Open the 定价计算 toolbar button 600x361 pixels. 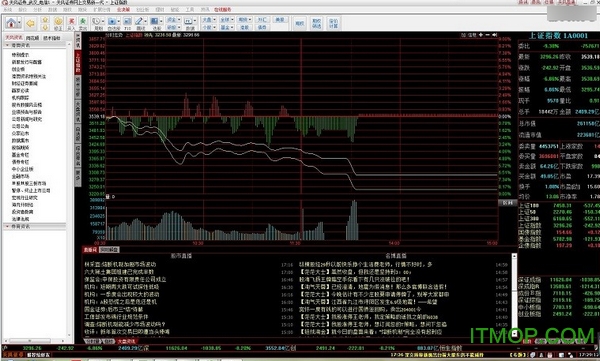(x=333, y=23)
